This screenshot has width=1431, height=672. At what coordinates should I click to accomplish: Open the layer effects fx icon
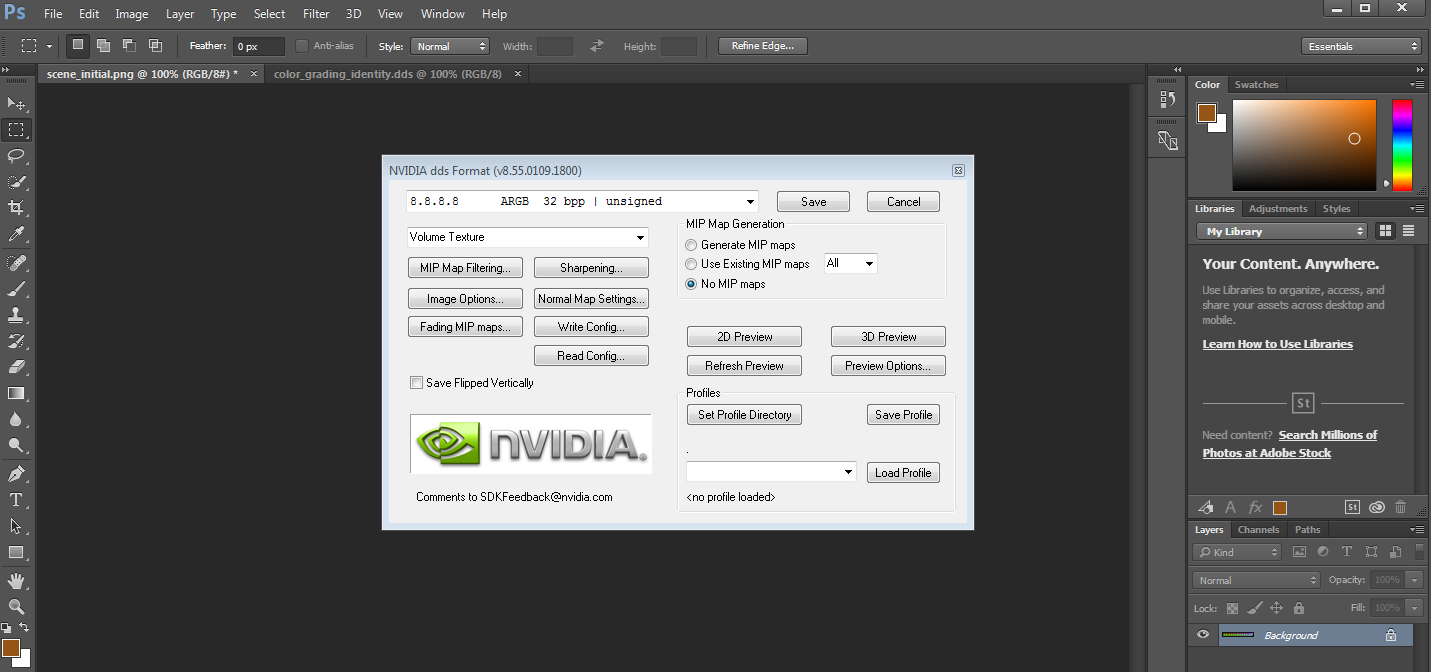point(1255,507)
